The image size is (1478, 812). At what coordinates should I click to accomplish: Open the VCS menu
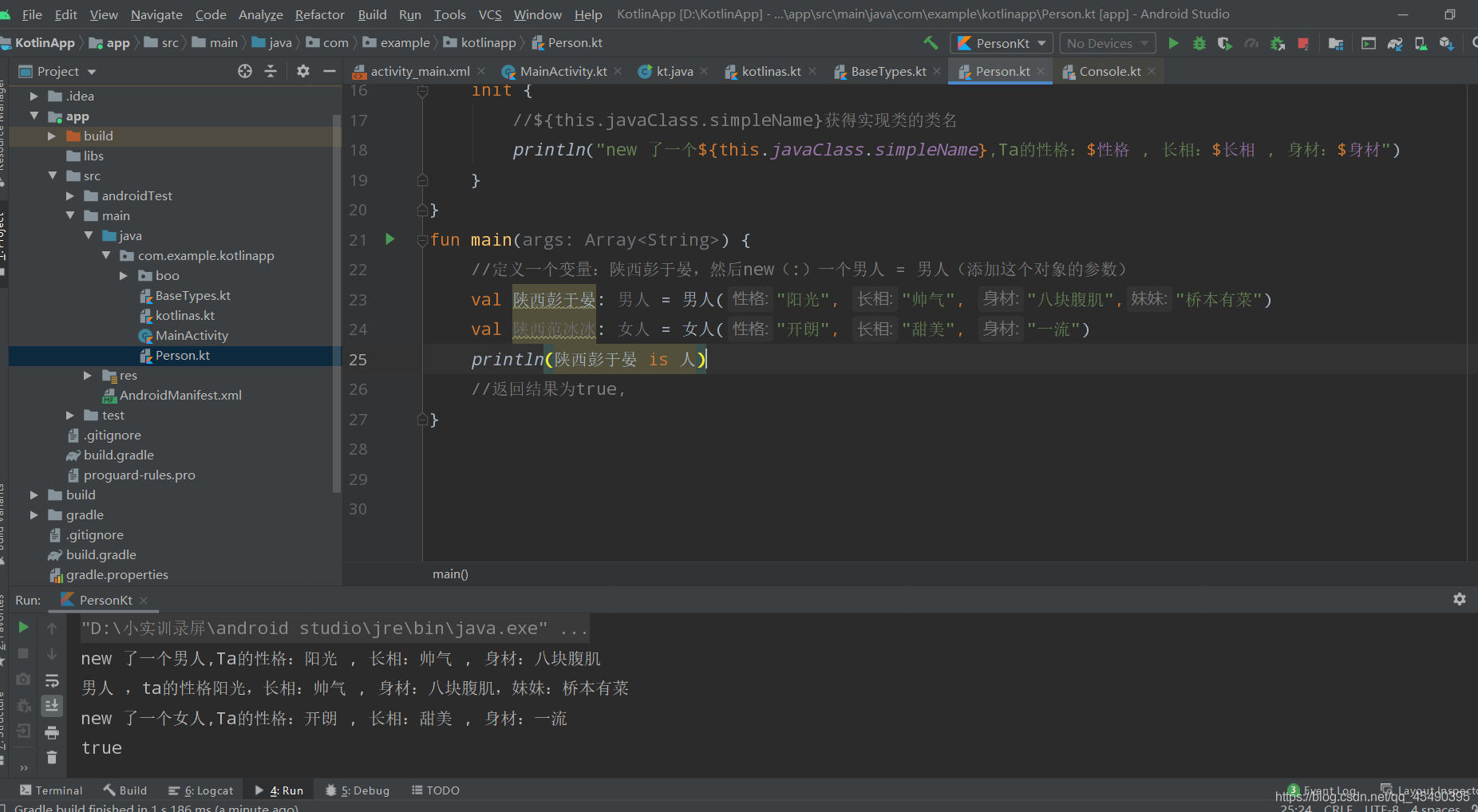(x=490, y=14)
